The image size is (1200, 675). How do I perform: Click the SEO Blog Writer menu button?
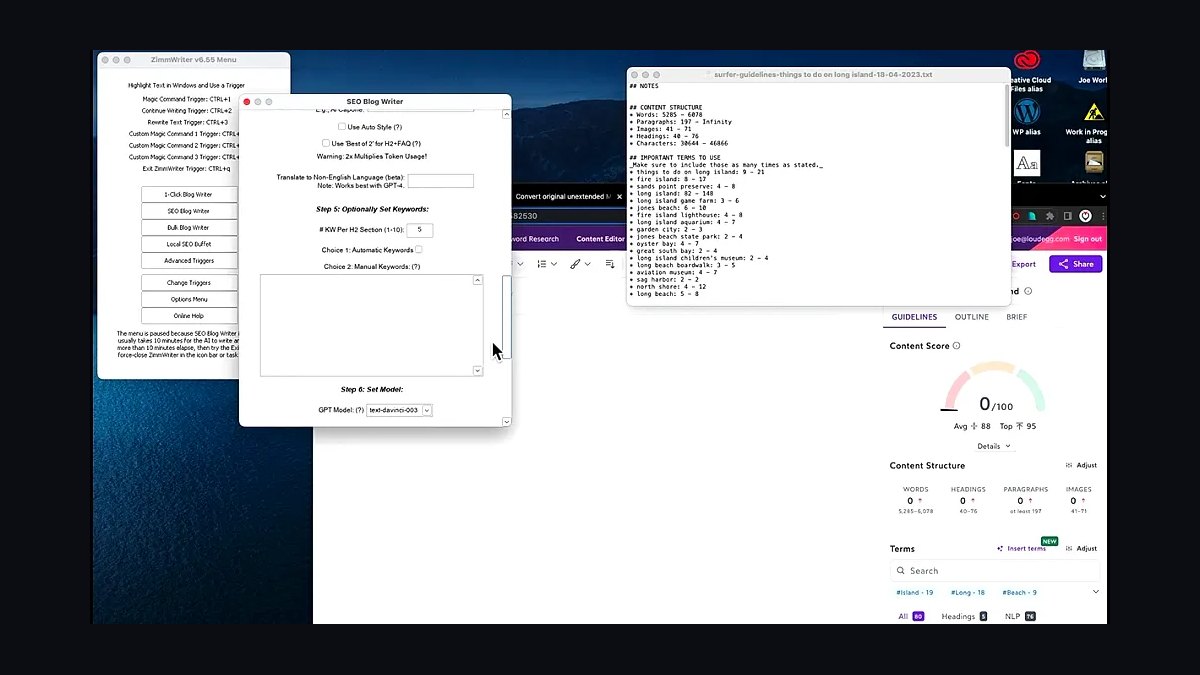pos(189,211)
